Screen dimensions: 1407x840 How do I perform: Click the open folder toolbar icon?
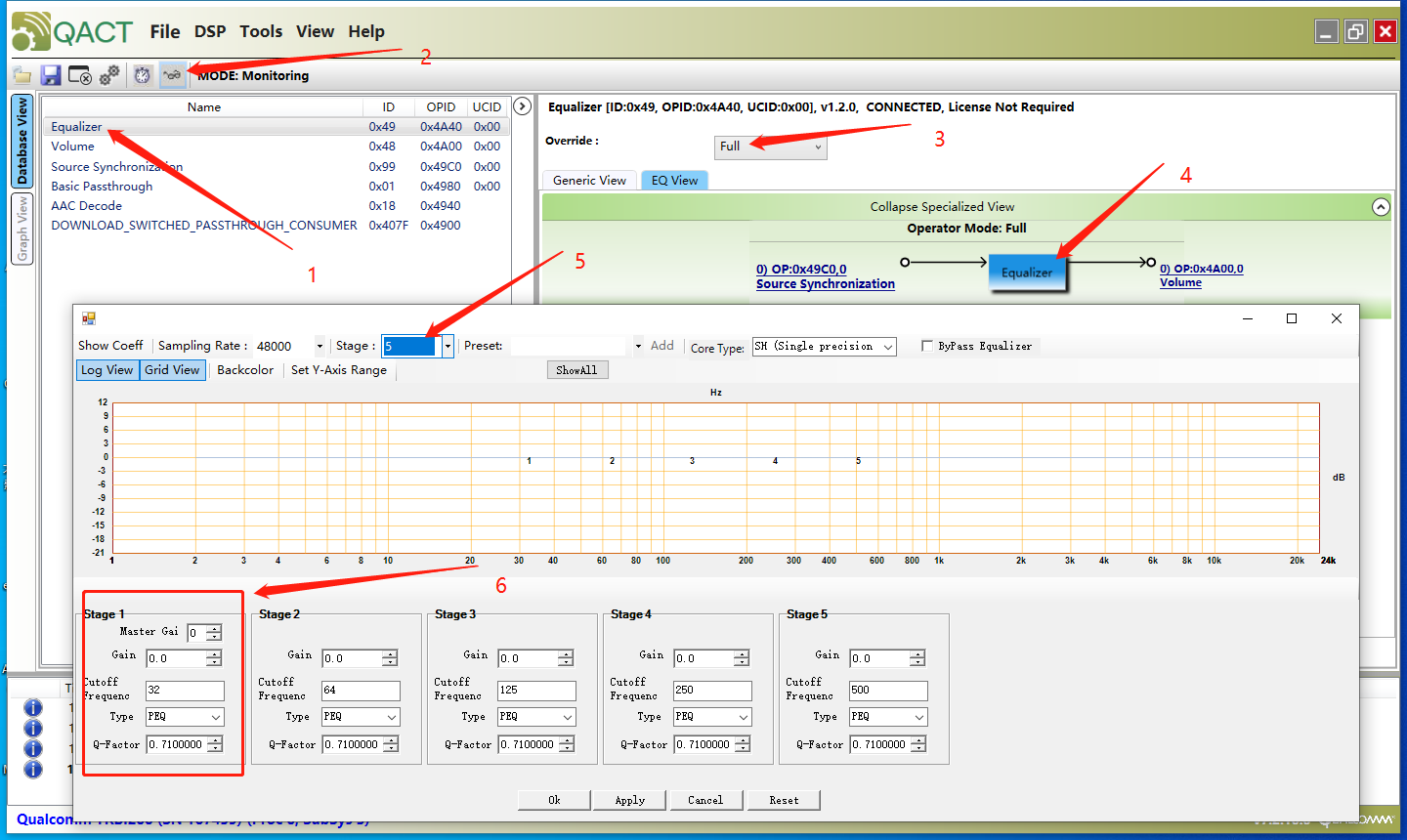[21, 75]
